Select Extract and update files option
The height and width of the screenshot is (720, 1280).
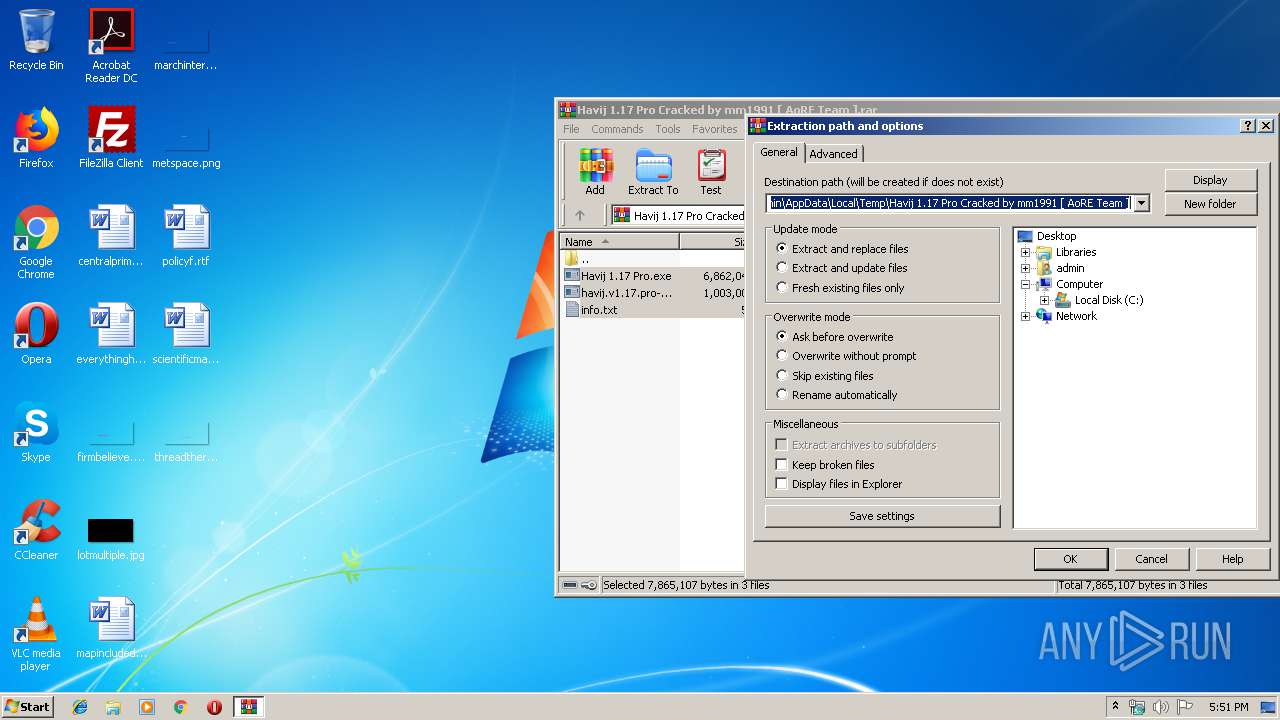[x=841, y=268]
